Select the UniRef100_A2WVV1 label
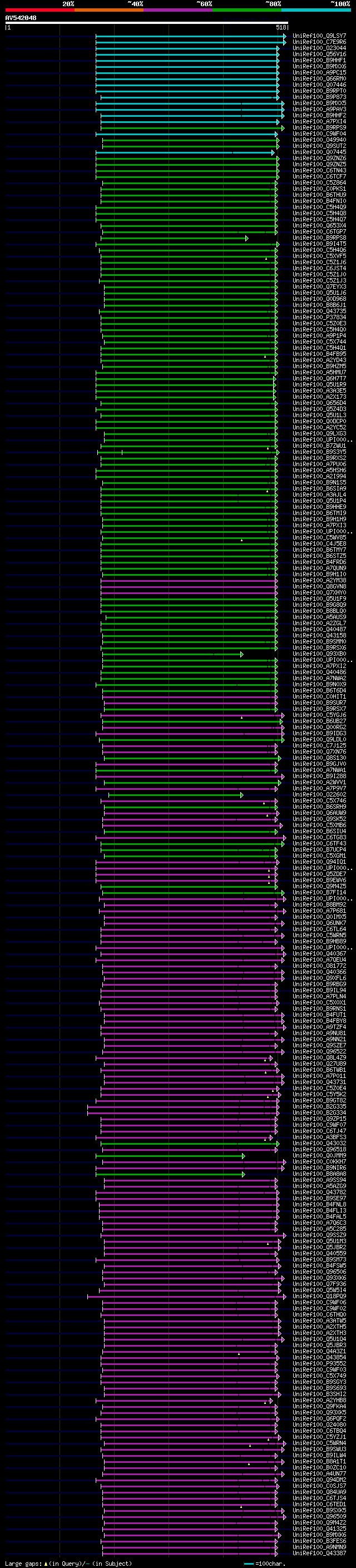This screenshot has width=356, height=1568. 319,782
